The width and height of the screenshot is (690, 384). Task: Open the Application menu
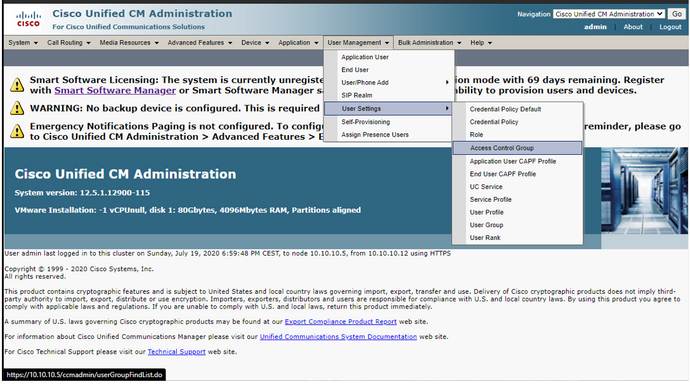[298, 43]
